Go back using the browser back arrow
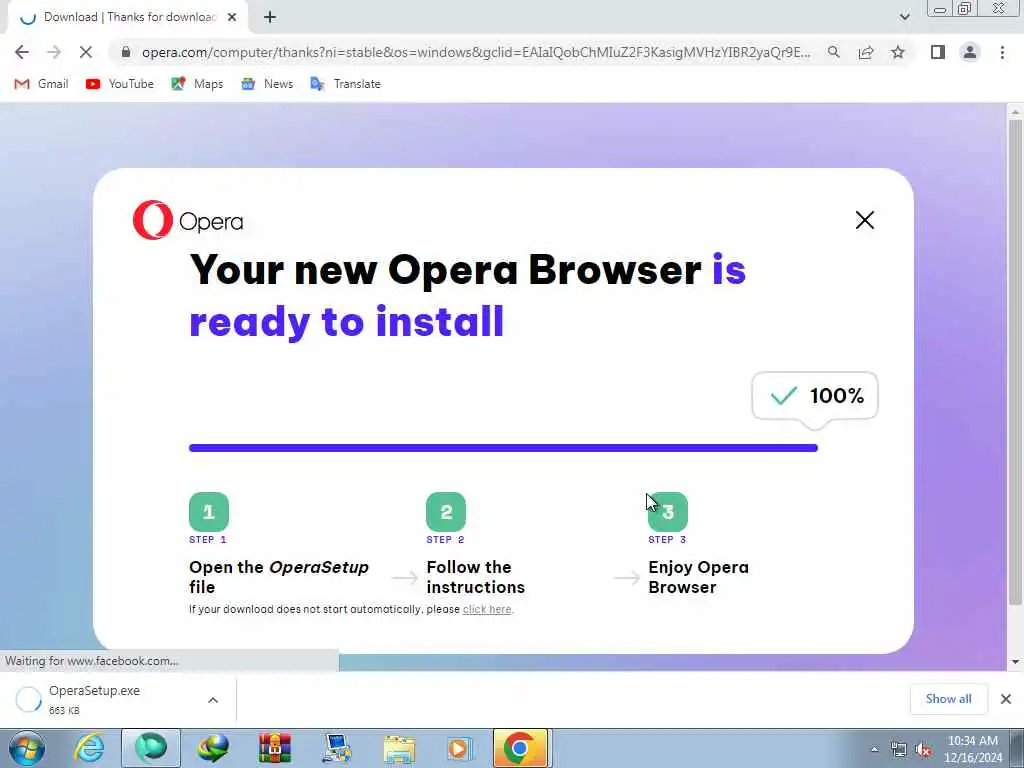Viewport: 1024px width, 768px height. [x=22, y=52]
